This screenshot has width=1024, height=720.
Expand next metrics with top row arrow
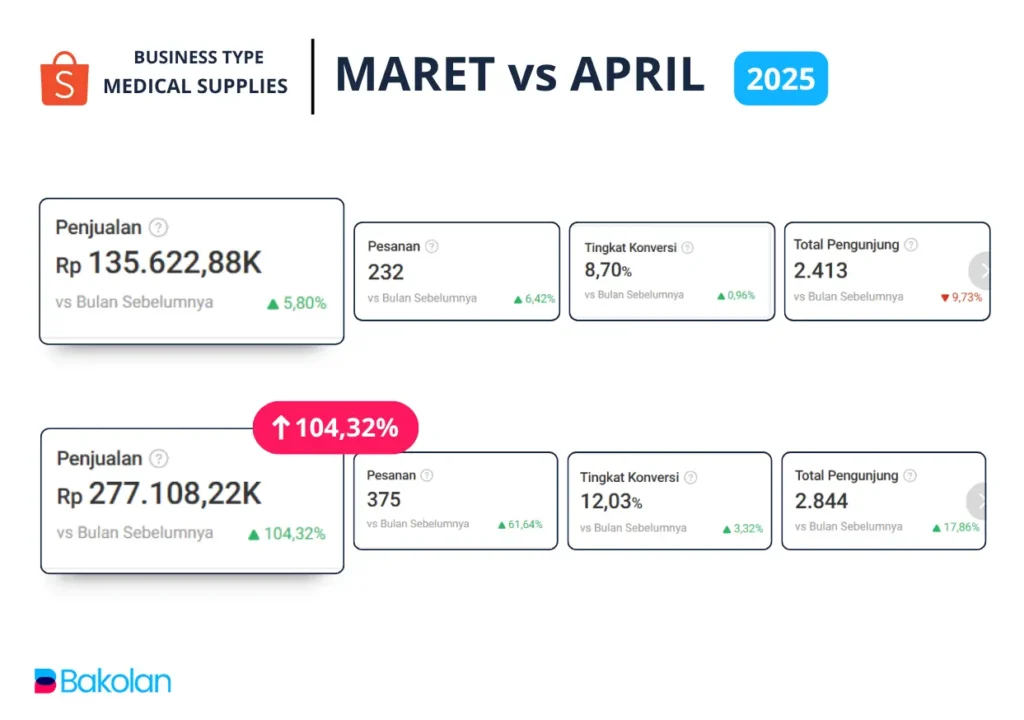[981, 270]
